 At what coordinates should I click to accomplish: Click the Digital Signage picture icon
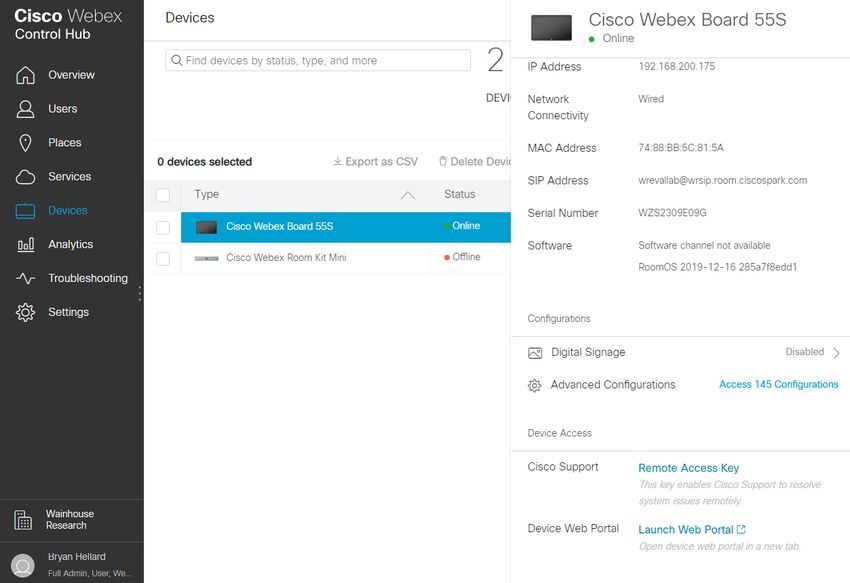[x=535, y=353]
